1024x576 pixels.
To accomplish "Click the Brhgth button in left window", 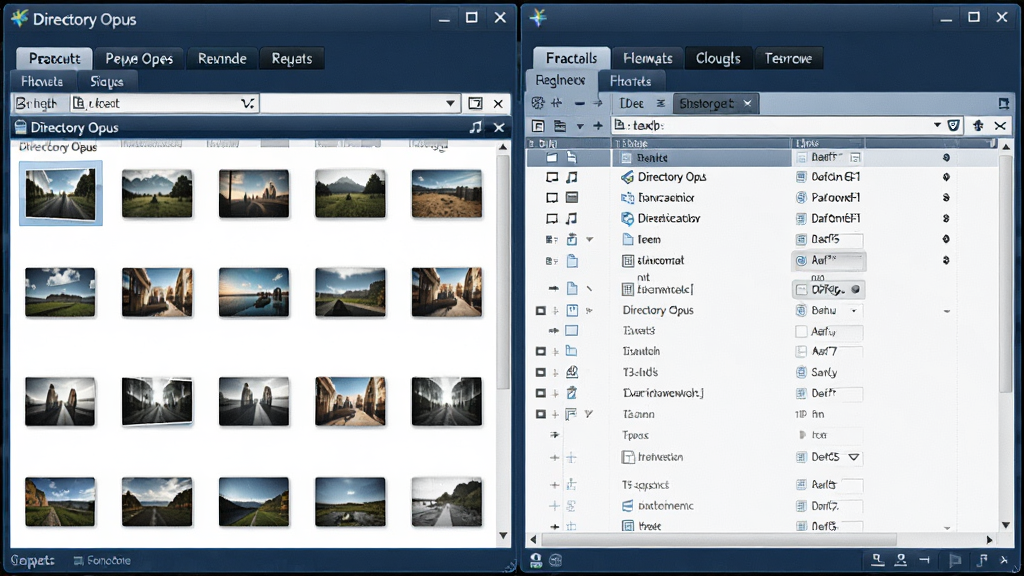I will click(x=37, y=103).
